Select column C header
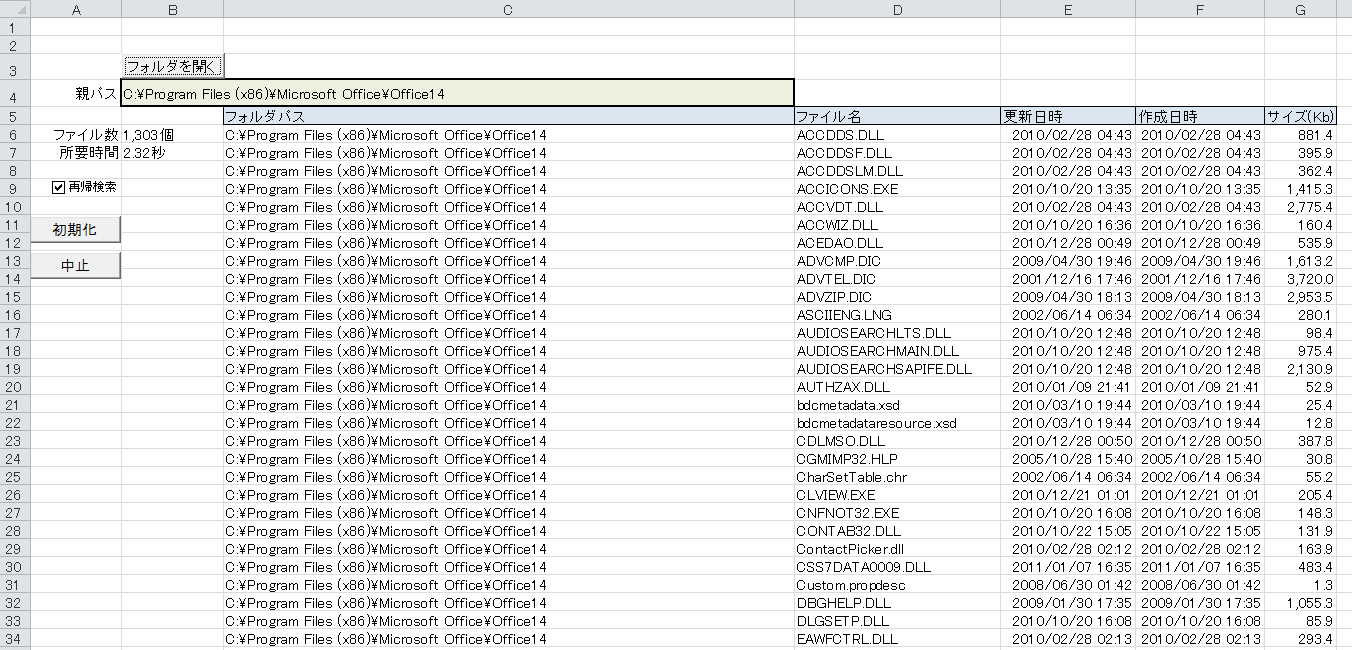Screen dimensions: 1352x650 click(x=509, y=9)
